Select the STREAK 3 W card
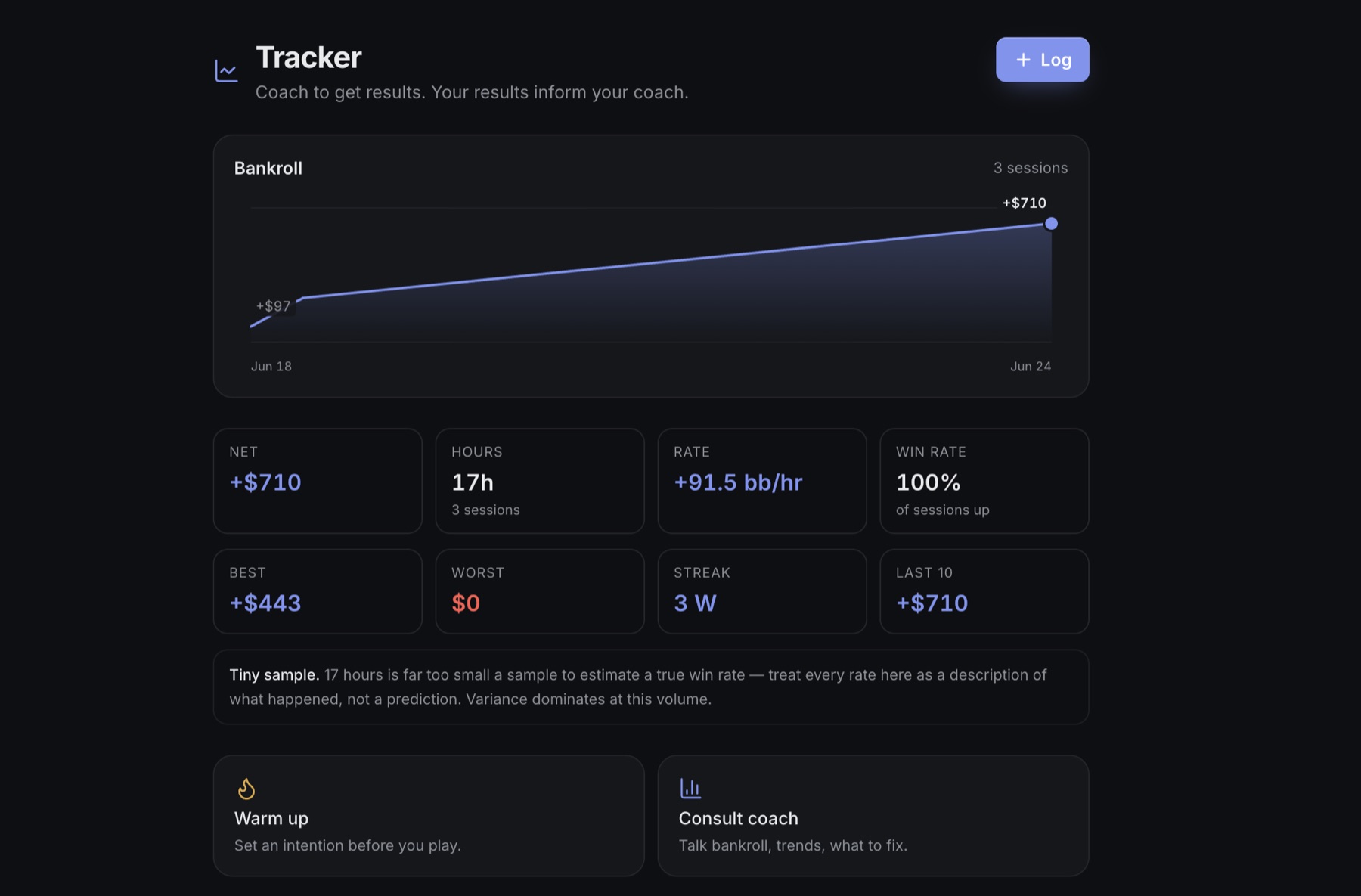The image size is (1361, 896). click(x=762, y=591)
